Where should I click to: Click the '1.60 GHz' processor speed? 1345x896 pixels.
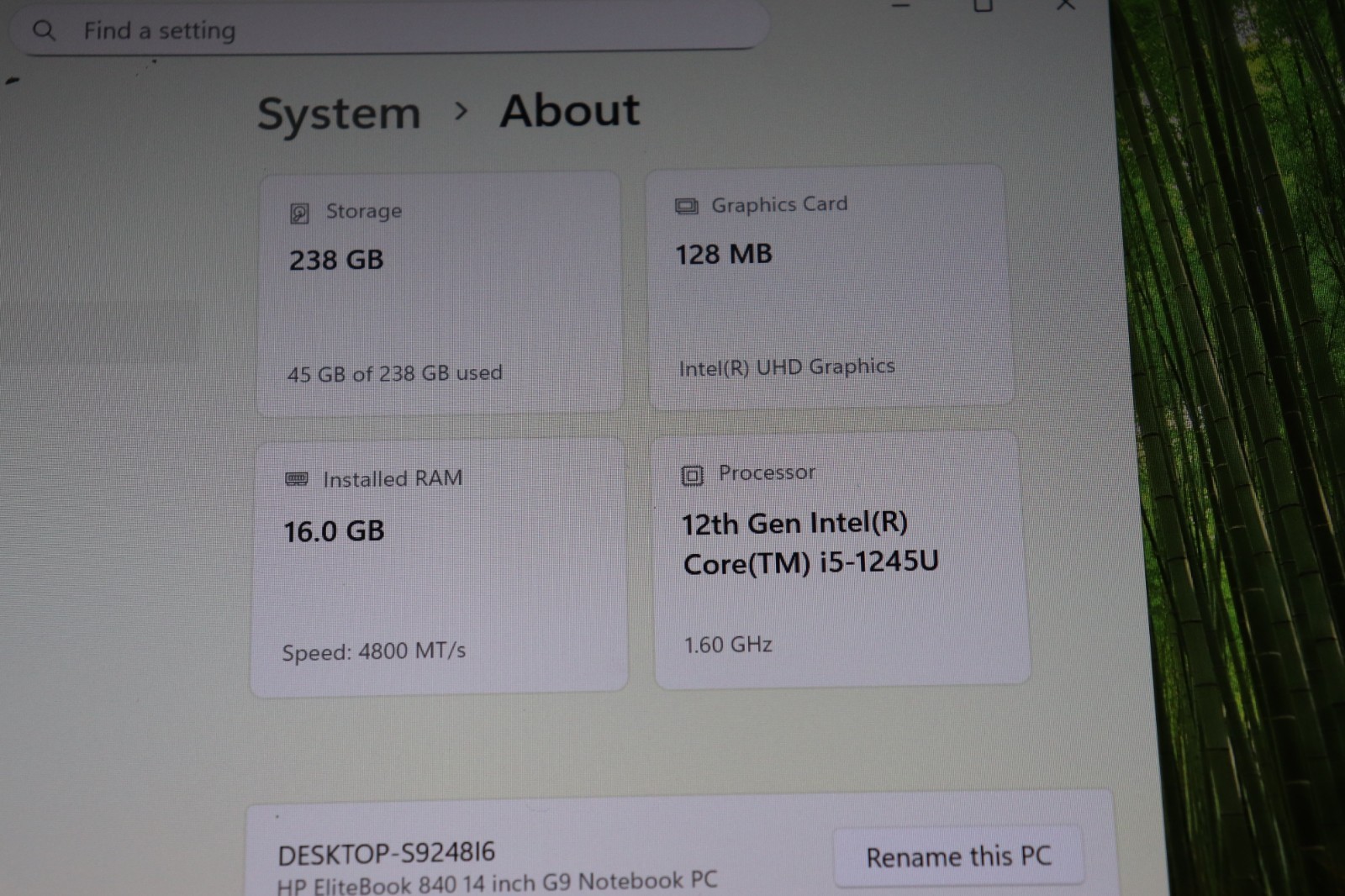coord(728,645)
